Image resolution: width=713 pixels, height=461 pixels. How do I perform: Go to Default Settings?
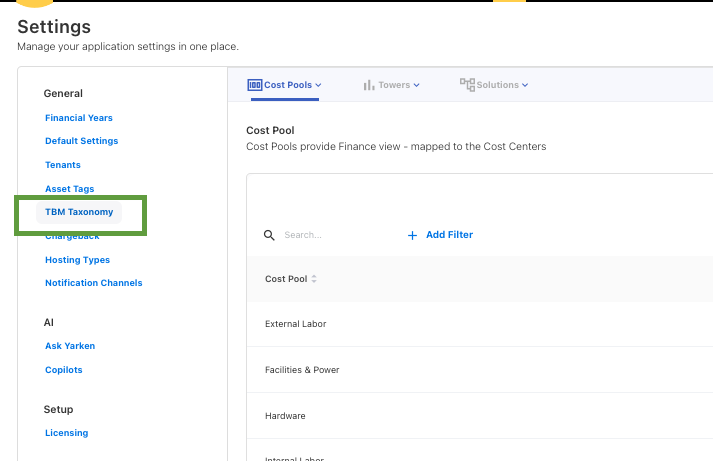click(x=81, y=141)
